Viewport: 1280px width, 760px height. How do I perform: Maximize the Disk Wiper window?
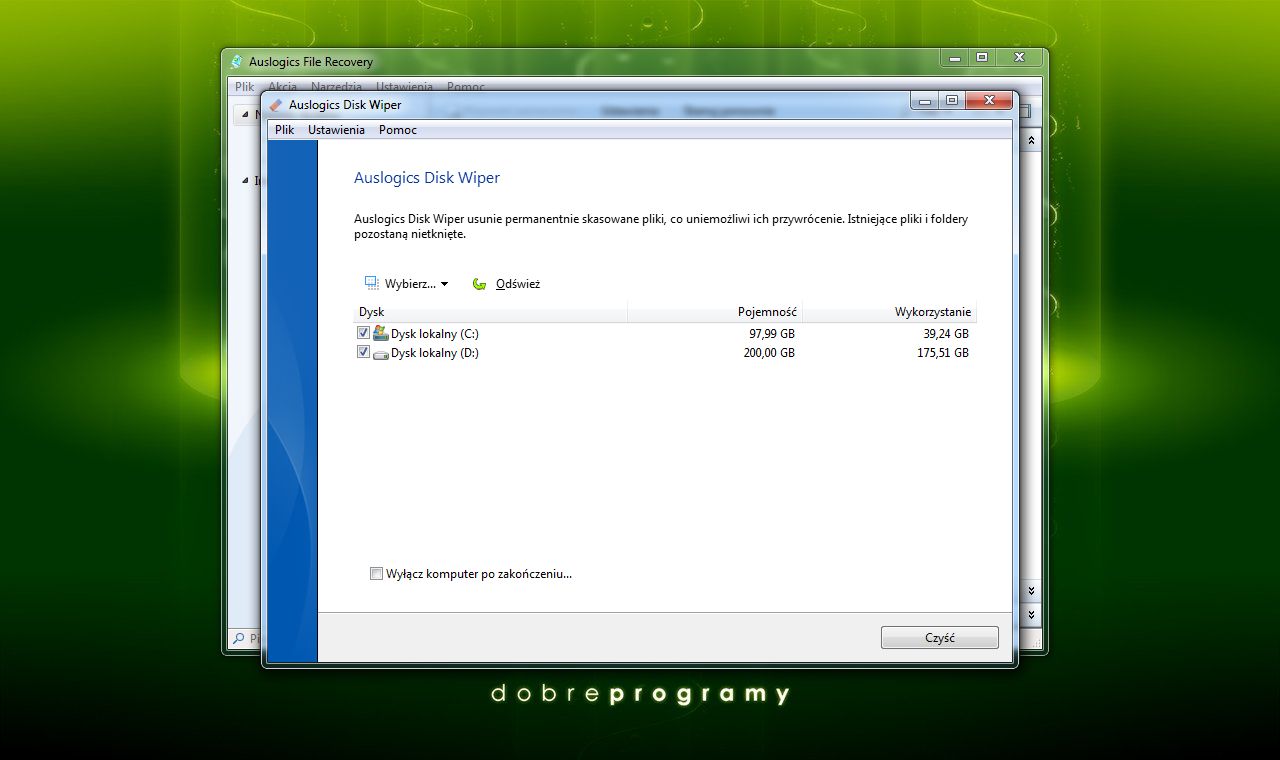[952, 101]
